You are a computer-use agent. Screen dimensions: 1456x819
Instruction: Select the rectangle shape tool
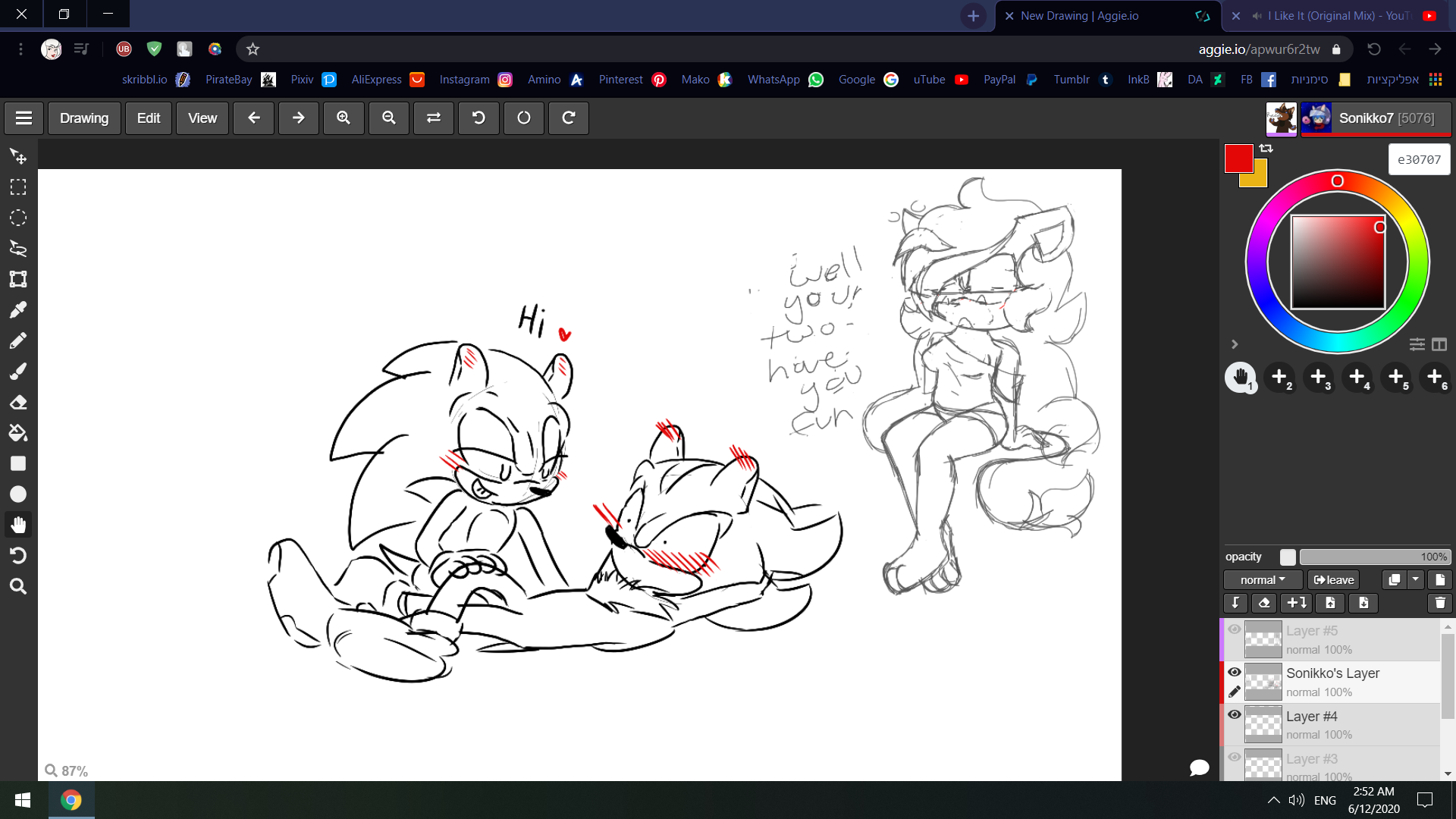(18, 463)
